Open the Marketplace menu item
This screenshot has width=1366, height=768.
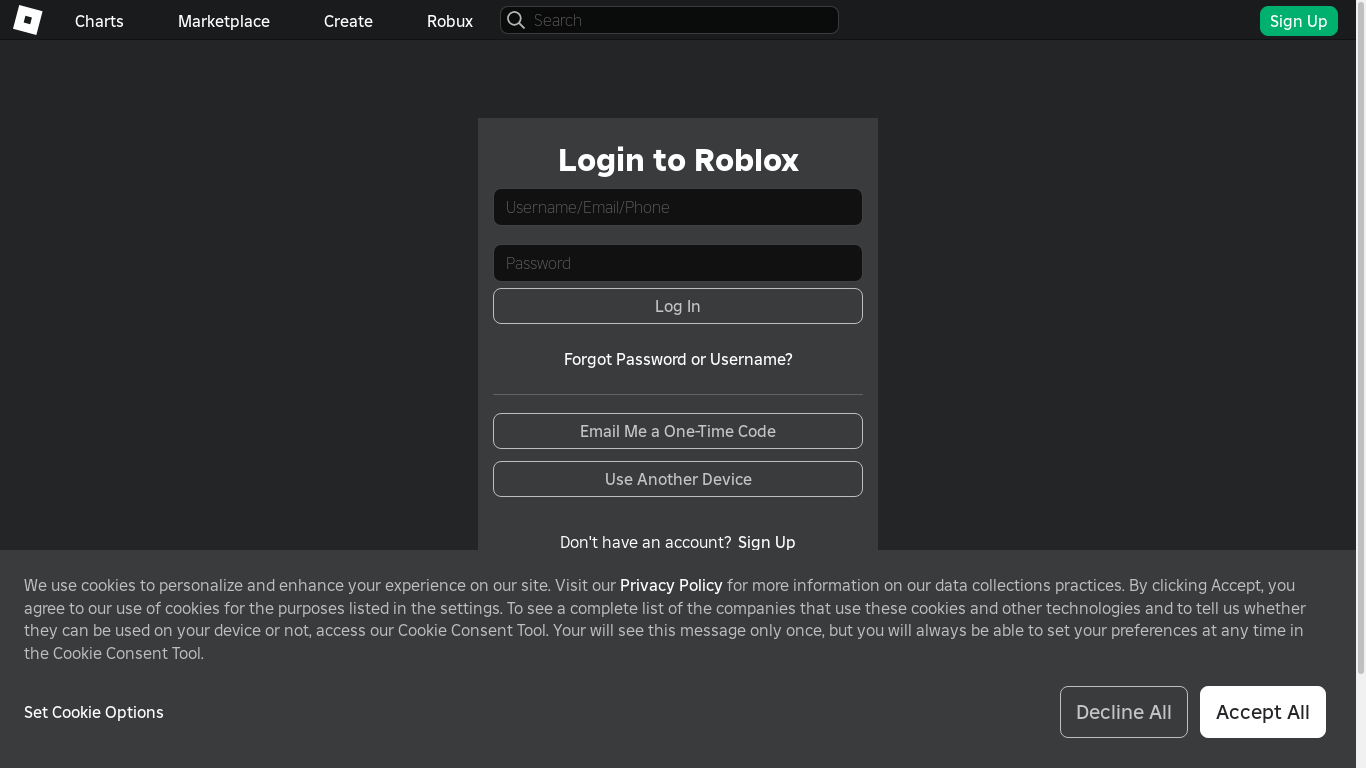coord(224,21)
